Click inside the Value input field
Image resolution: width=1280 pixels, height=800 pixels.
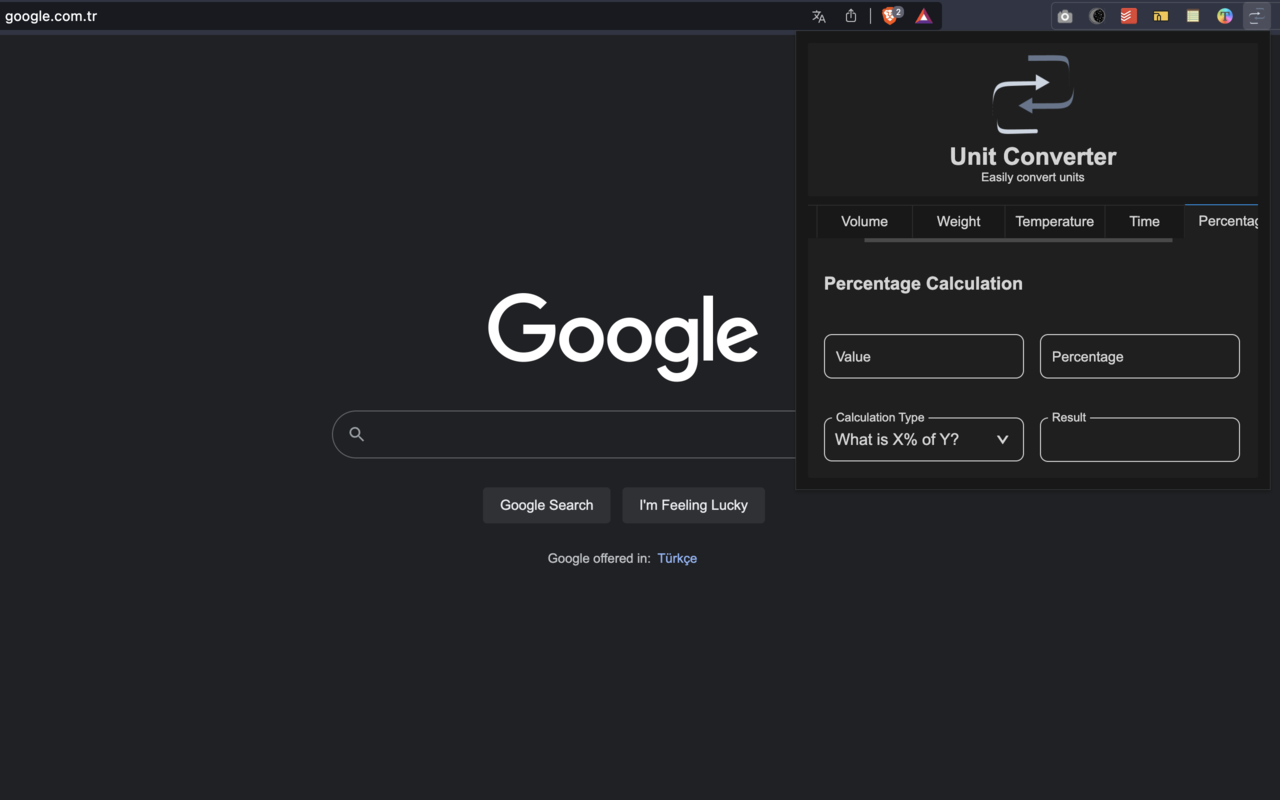[x=923, y=356]
